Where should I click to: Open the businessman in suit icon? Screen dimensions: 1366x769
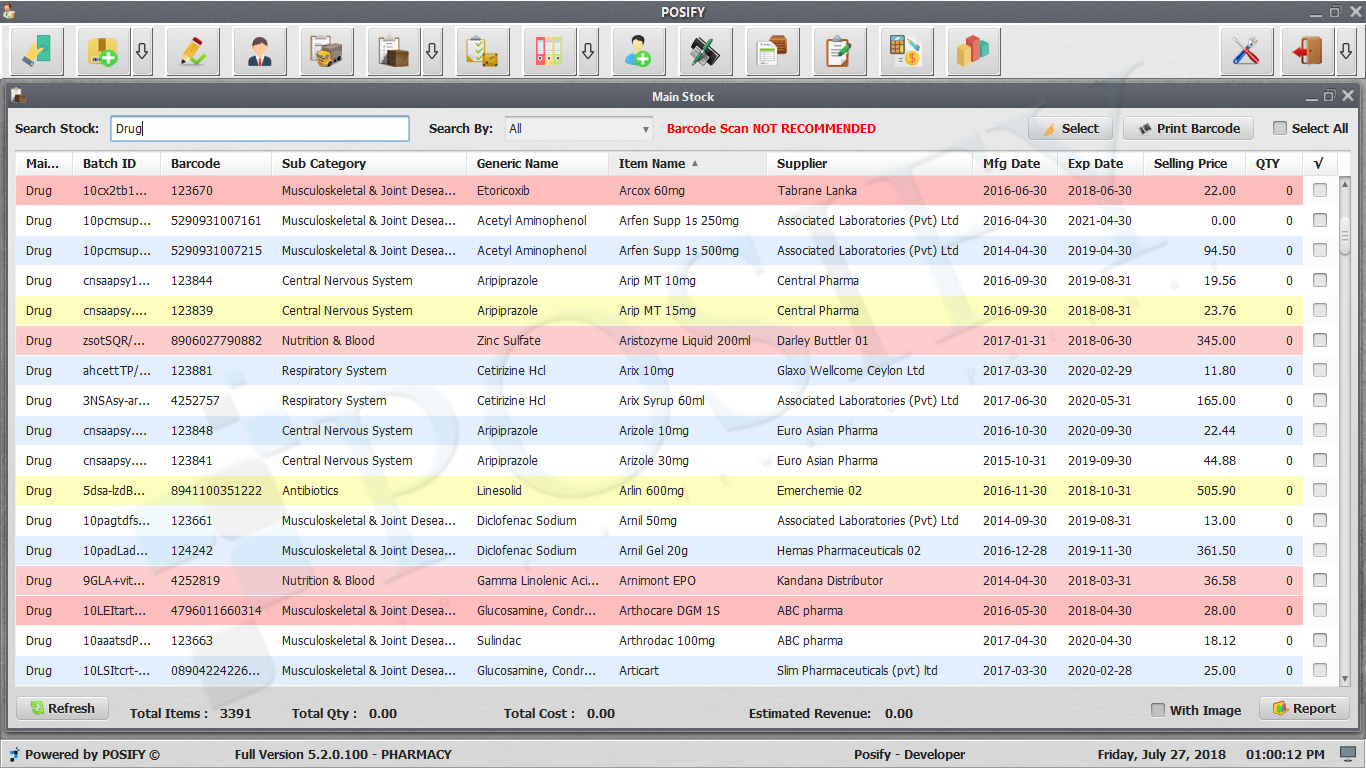coord(260,51)
